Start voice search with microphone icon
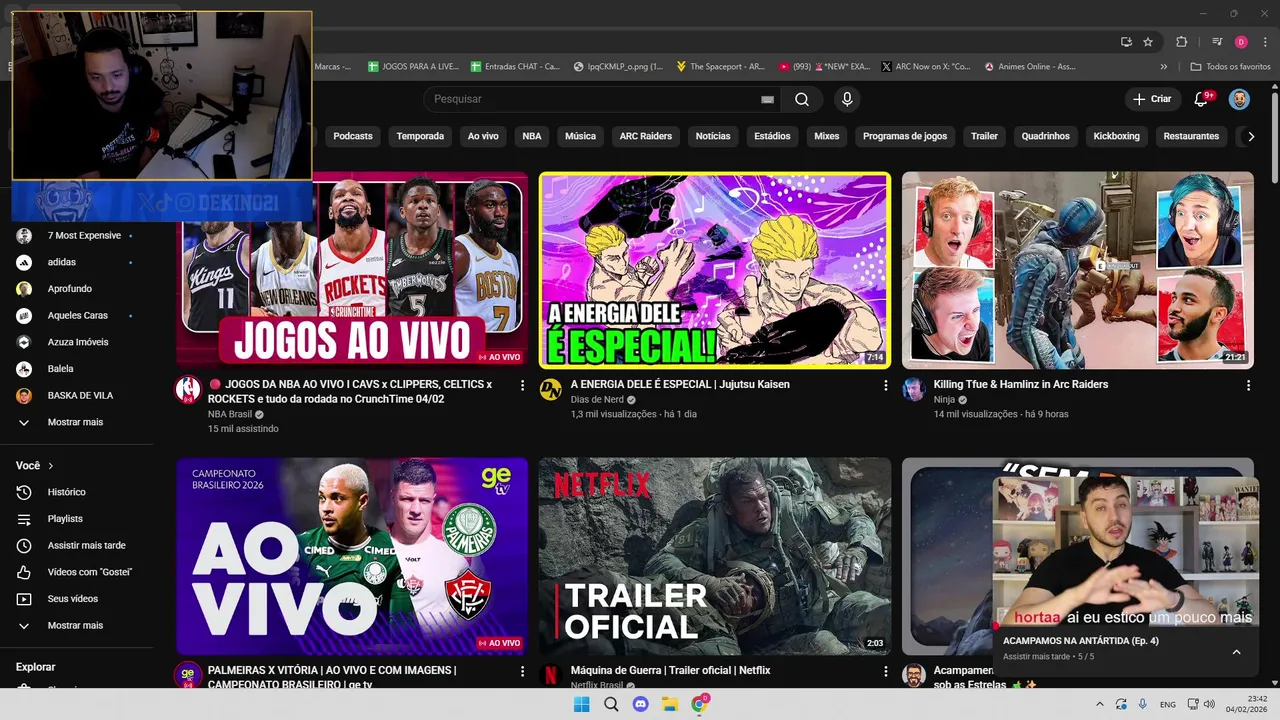 [x=847, y=99]
